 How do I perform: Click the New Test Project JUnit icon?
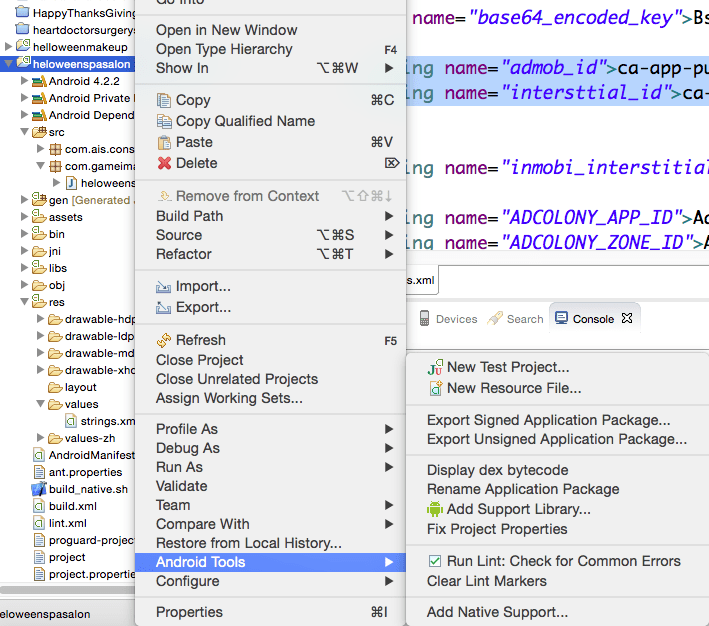(x=435, y=367)
